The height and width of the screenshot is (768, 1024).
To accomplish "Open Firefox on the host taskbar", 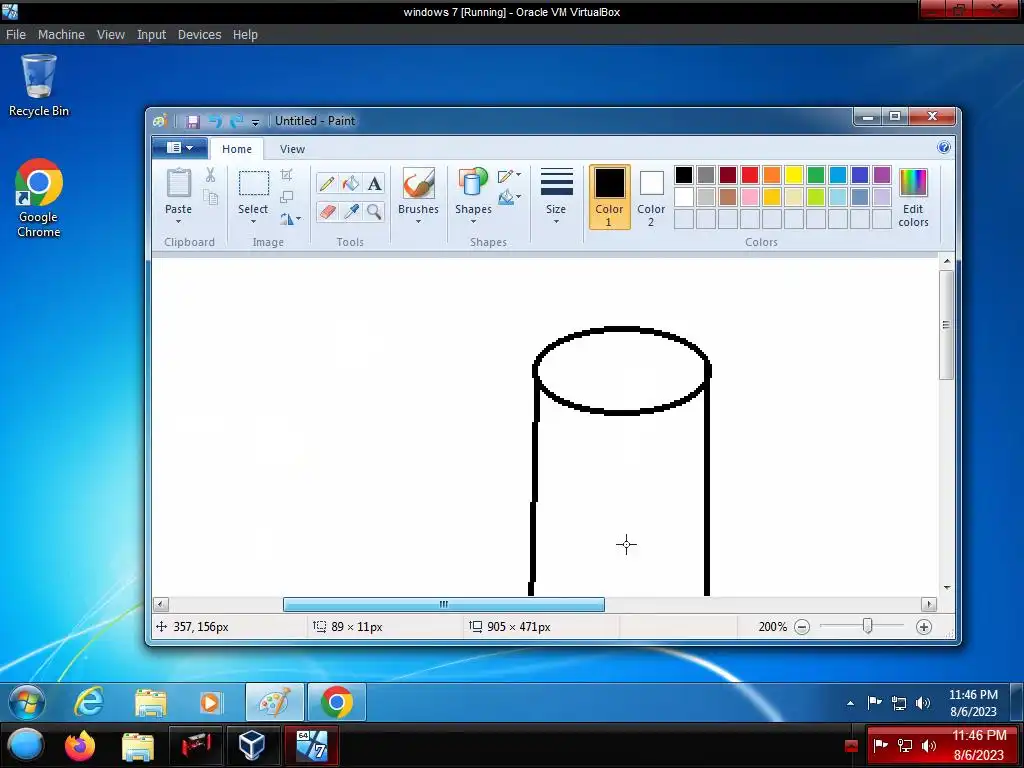I will tap(80, 746).
